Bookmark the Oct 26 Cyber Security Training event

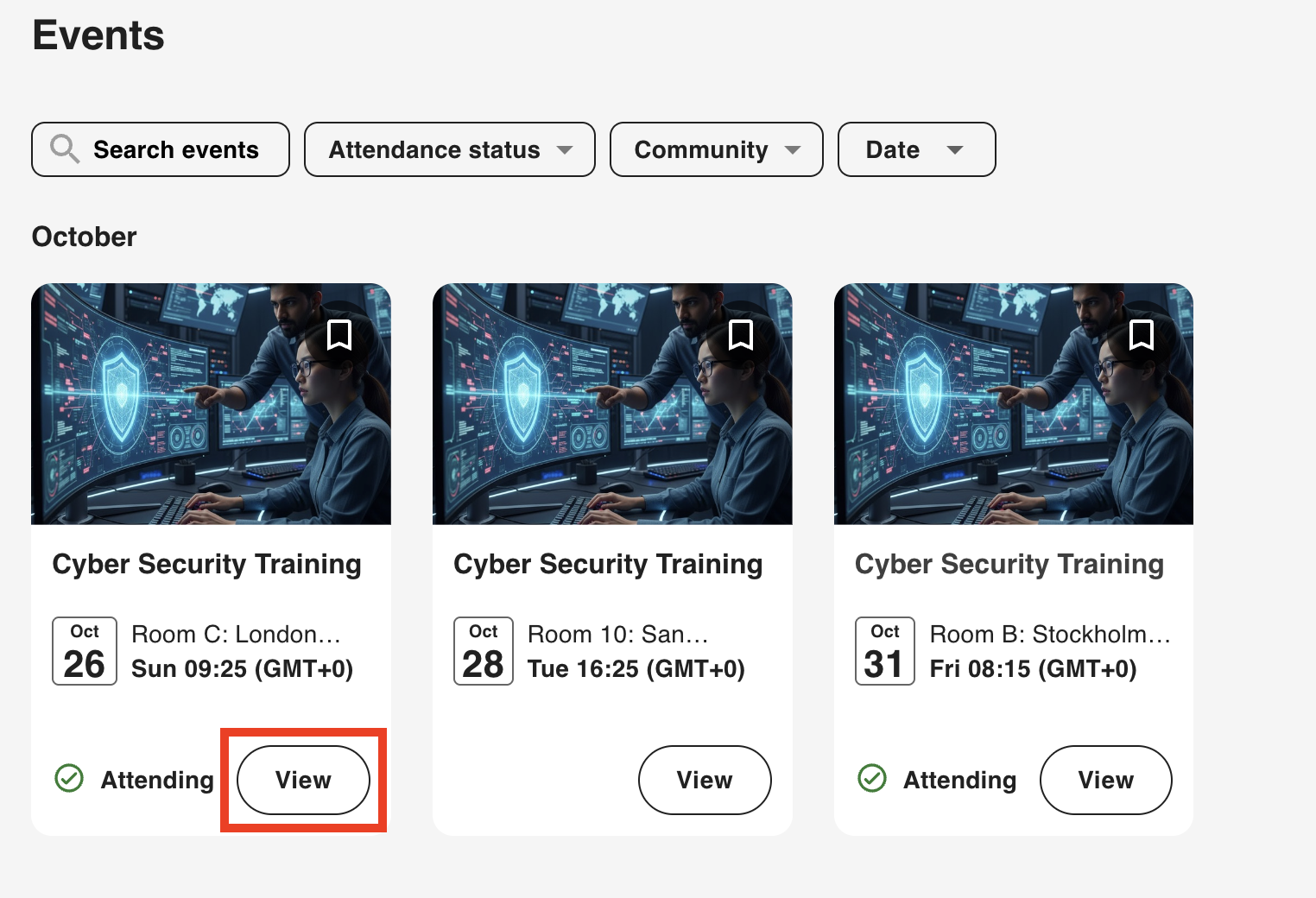tap(339, 335)
